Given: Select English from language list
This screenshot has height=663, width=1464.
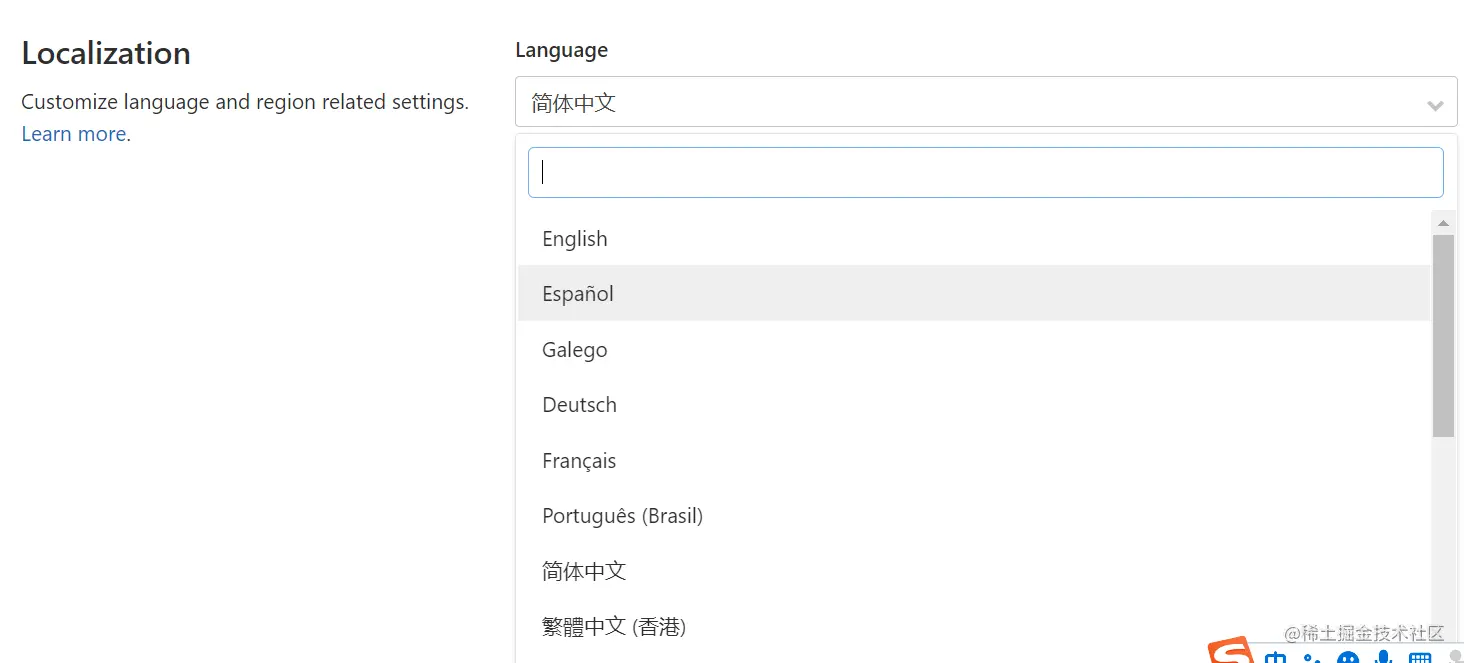Looking at the screenshot, I should coord(575,239).
